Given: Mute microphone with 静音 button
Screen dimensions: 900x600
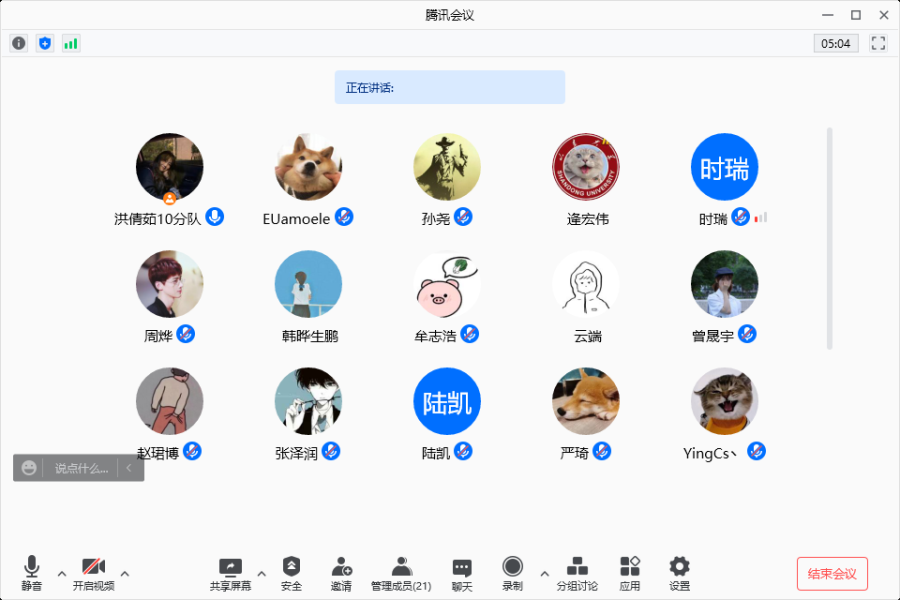Looking at the screenshot, I should [32, 573].
